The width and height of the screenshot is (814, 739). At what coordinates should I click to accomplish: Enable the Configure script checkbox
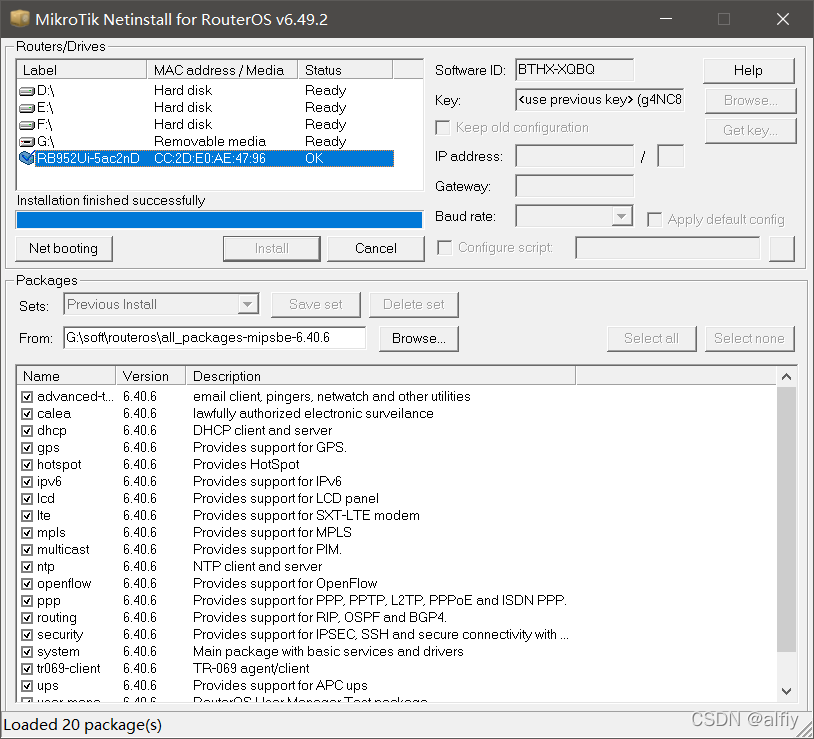point(444,248)
